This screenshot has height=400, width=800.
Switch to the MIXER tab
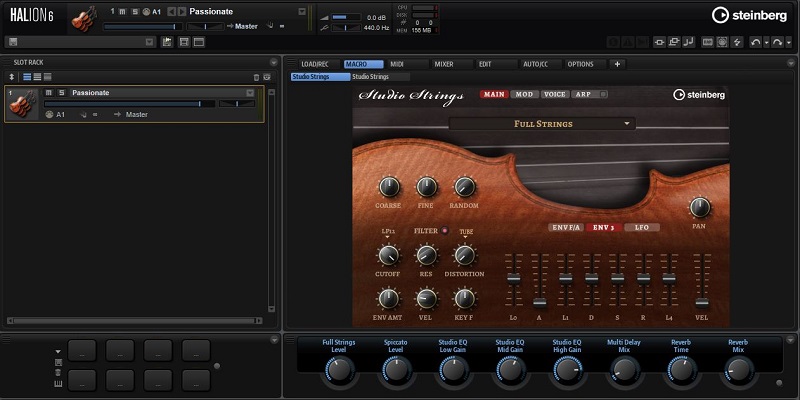click(x=443, y=64)
